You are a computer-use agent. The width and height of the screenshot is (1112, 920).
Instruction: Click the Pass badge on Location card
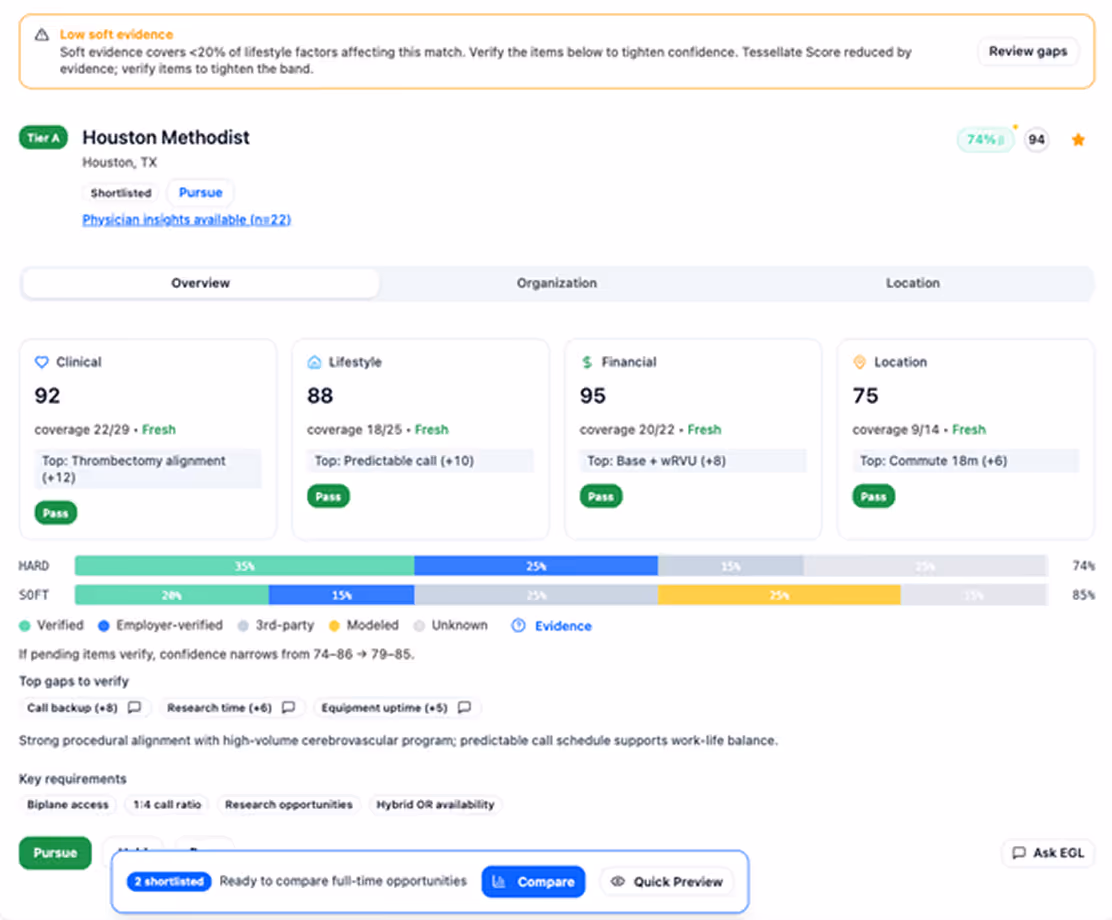(874, 497)
